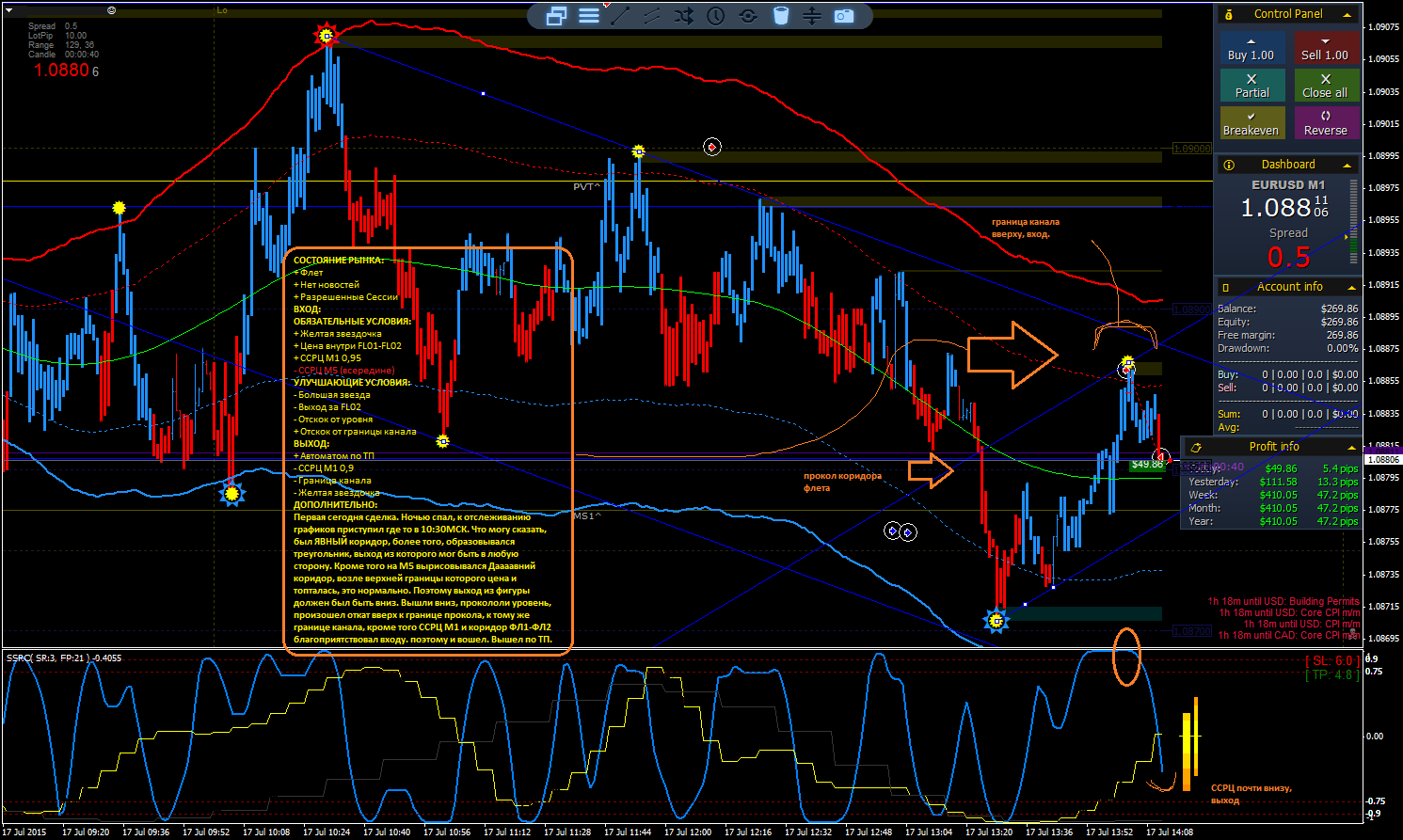1403x840 pixels.
Task: Click the circled red dot marker near PVT level
Action: click(712, 147)
